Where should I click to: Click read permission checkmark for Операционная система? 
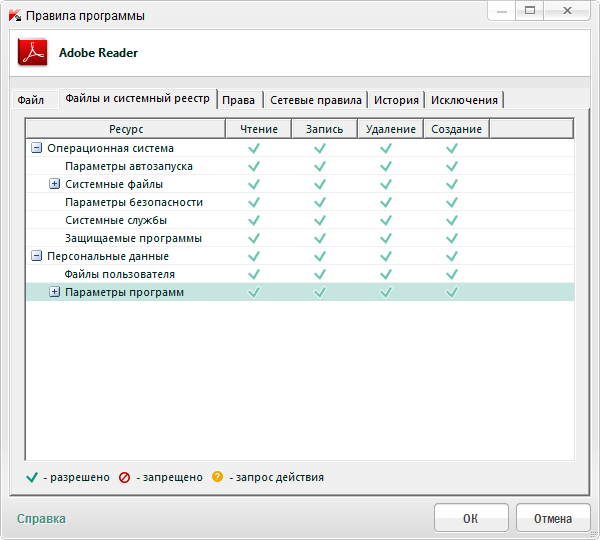[254, 148]
